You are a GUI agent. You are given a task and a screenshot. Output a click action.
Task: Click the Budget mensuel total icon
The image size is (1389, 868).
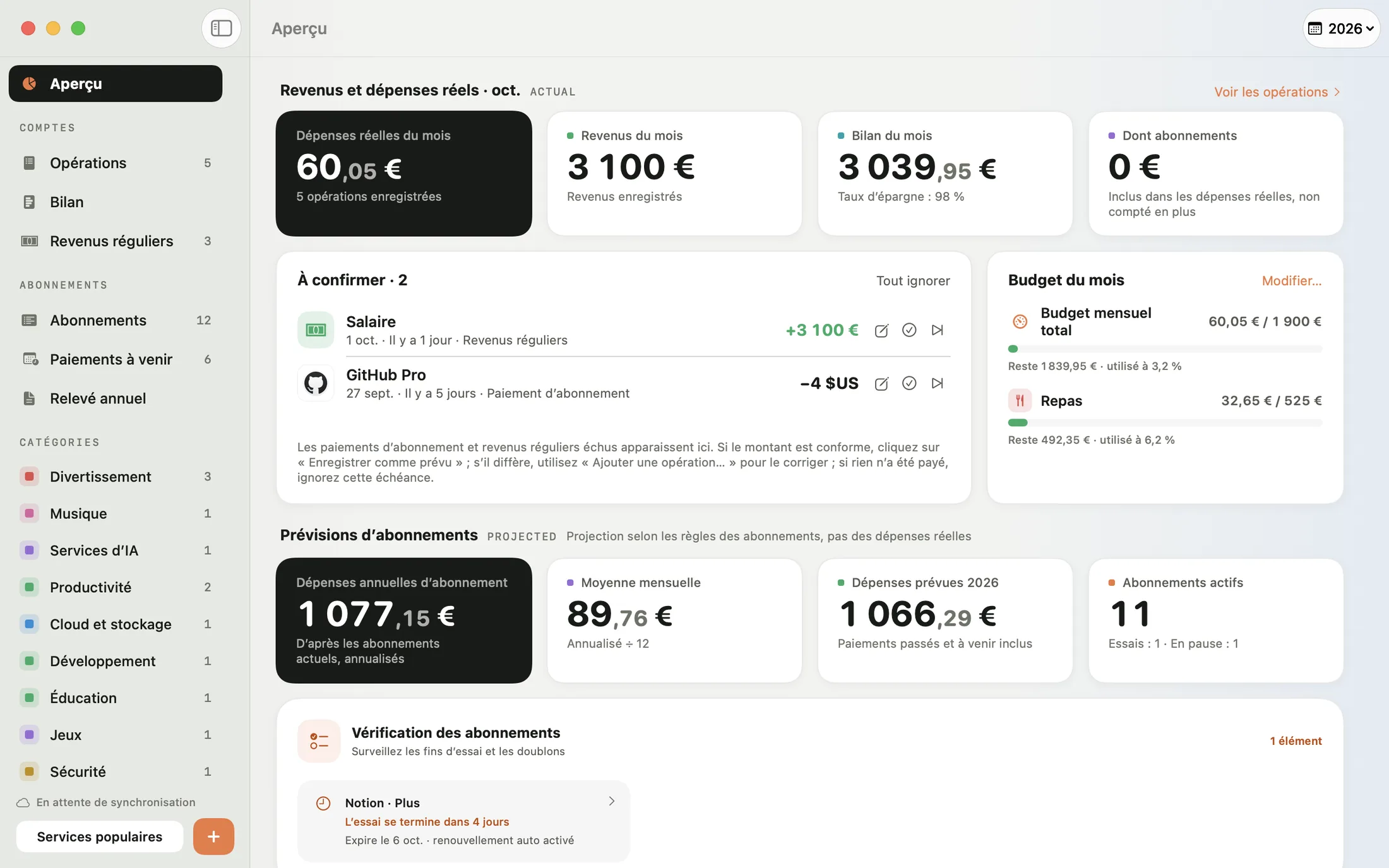coord(1020,321)
